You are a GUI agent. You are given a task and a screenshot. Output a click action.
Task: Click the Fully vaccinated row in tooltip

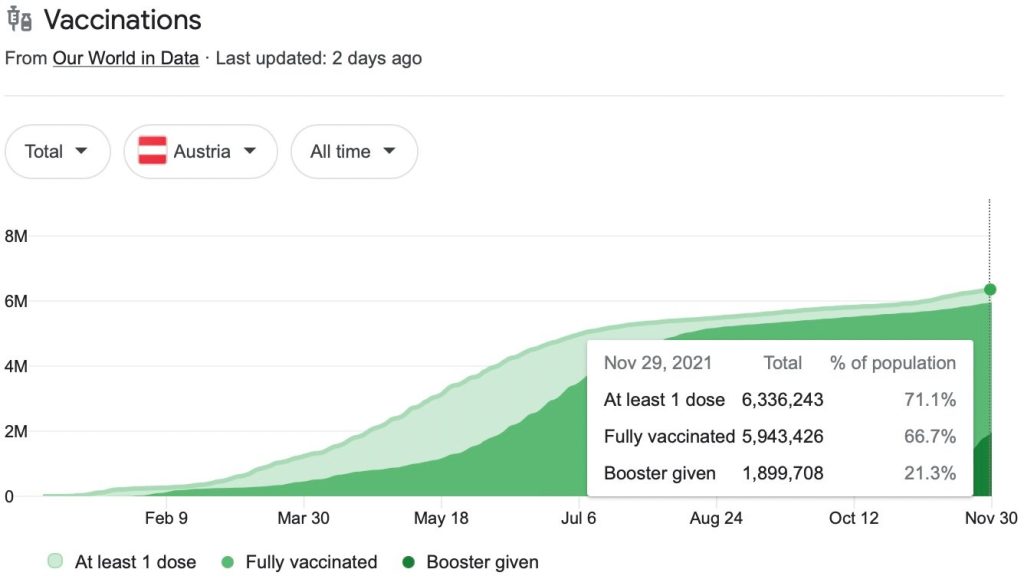780,436
